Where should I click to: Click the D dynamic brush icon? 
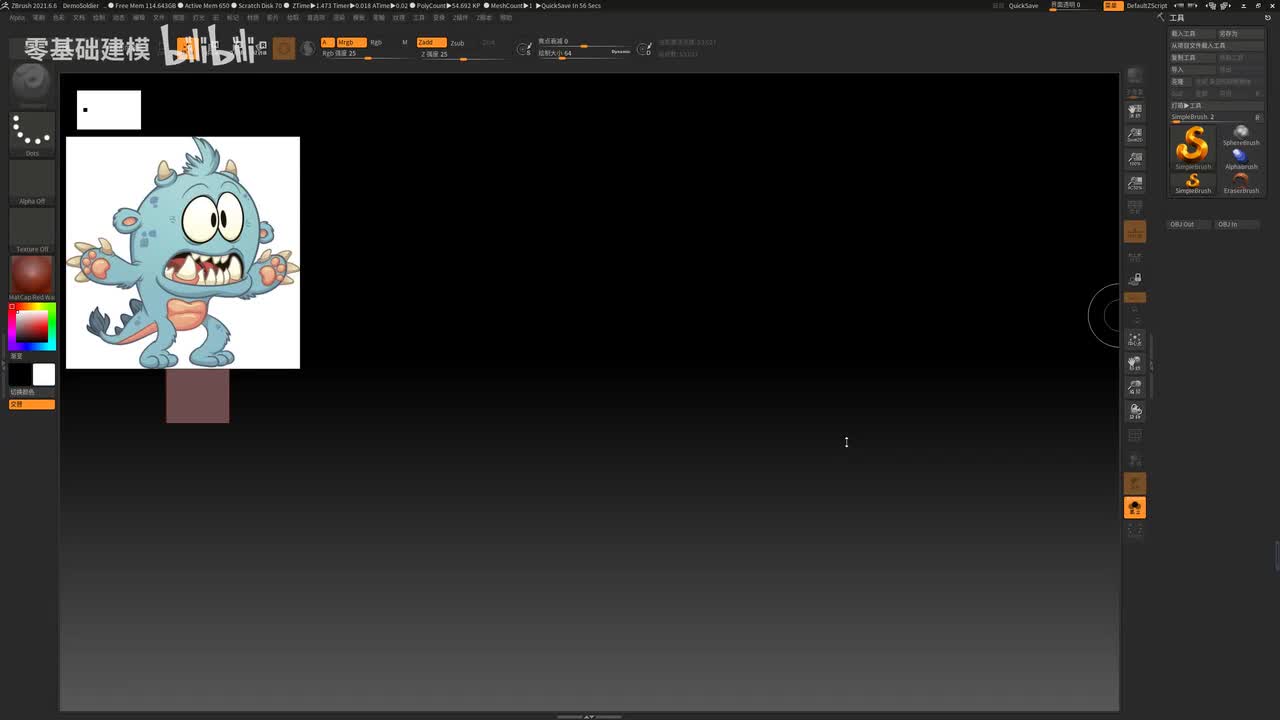645,48
